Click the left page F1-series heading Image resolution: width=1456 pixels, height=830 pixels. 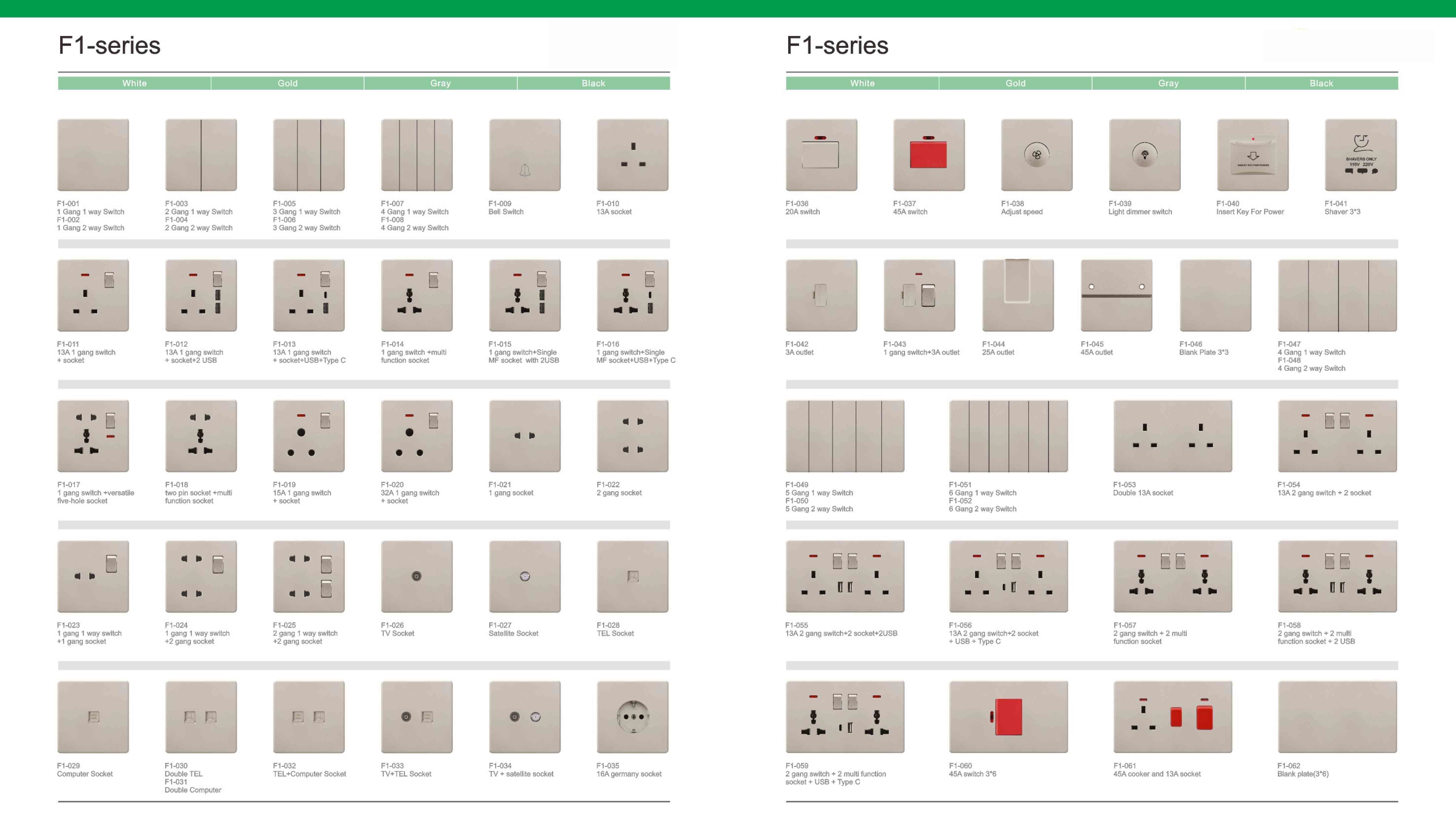109,46
